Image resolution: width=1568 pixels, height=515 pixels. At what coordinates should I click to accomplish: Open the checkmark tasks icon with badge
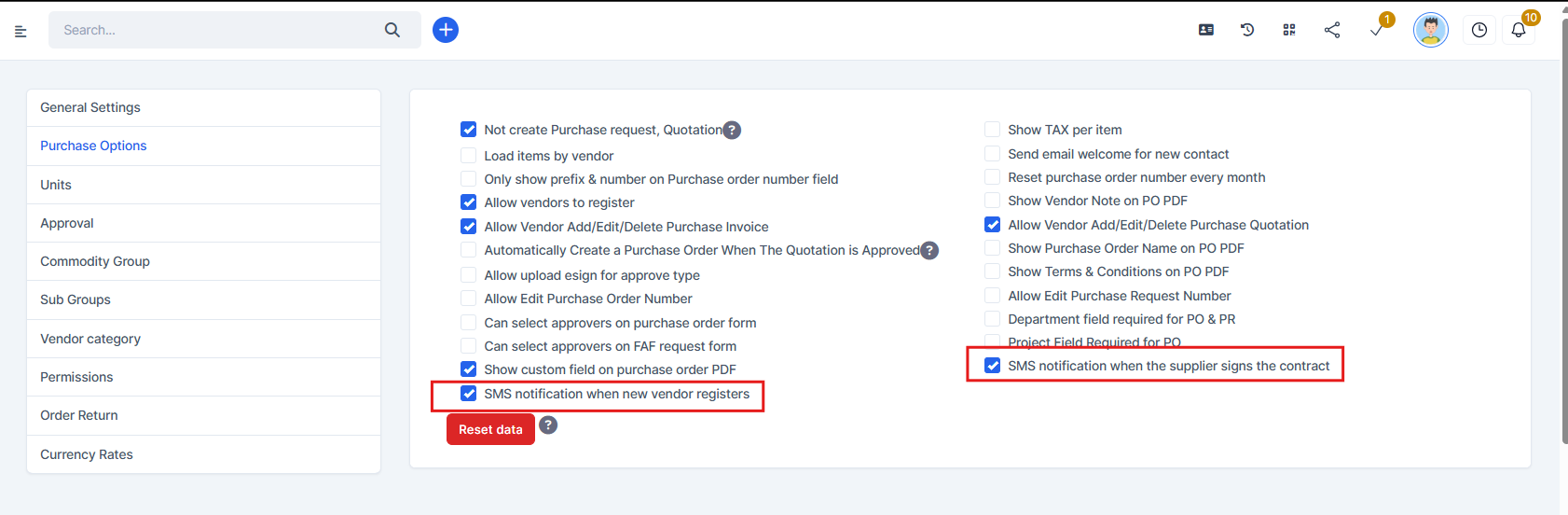1376,31
